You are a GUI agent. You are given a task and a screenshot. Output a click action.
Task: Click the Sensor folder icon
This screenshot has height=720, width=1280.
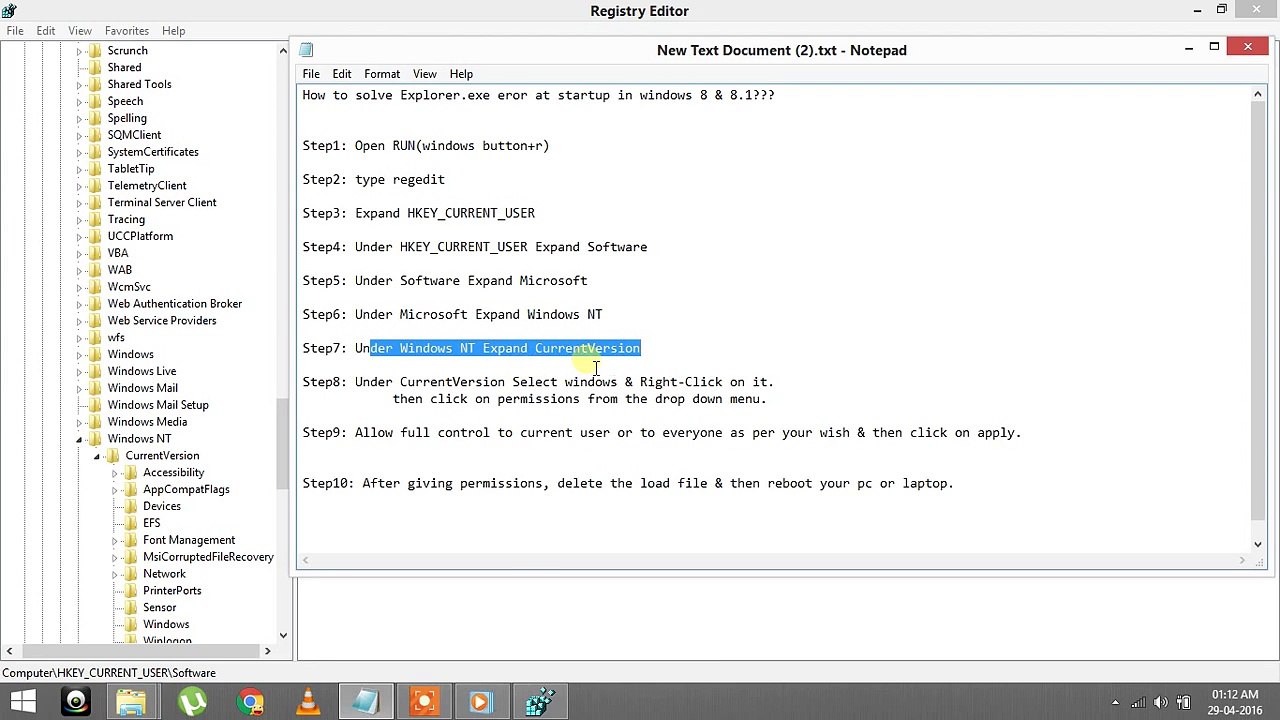(130, 608)
